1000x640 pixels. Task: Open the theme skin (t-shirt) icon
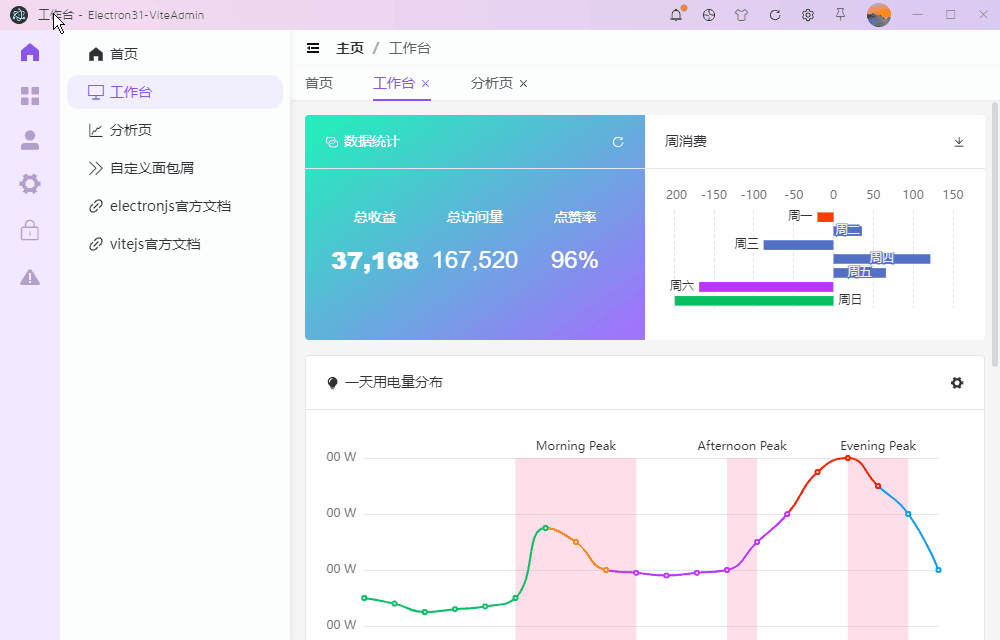742,15
